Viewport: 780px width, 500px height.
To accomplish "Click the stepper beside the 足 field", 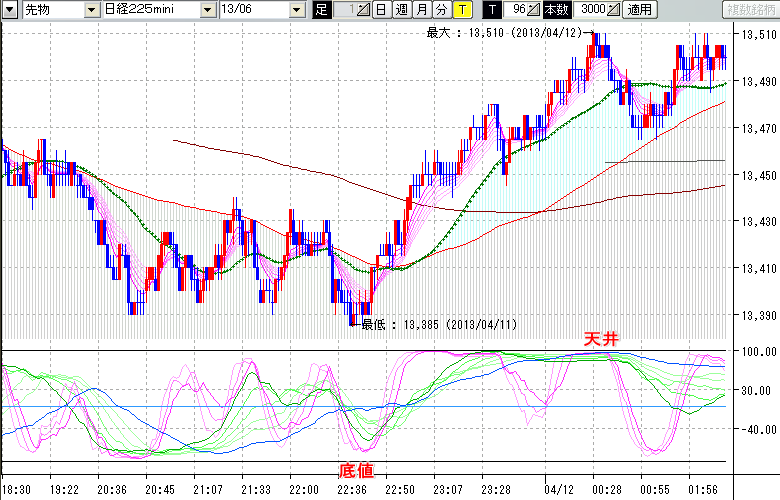I will (x=363, y=10).
